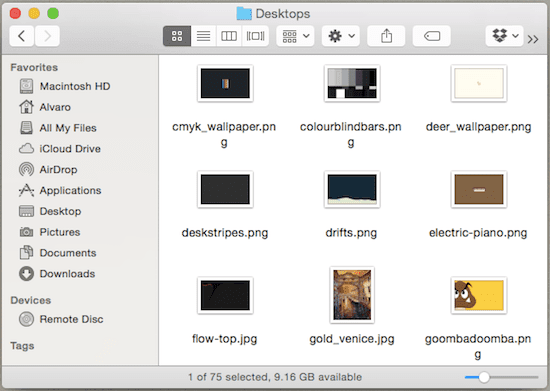Open the gear Action menu
Screen dimensions: 550x391
tap(341, 36)
